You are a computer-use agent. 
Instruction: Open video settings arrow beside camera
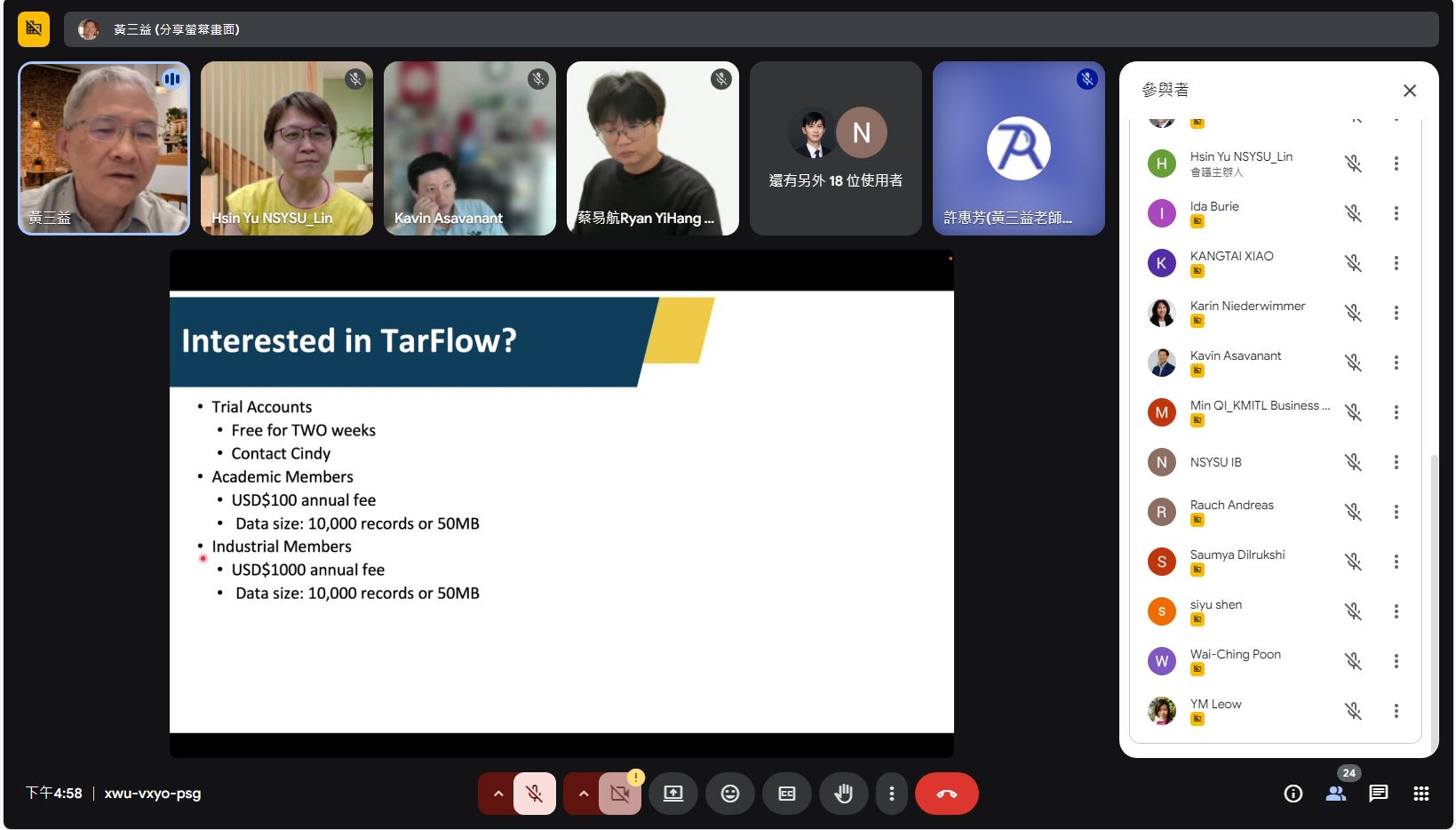click(x=583, y=794)
